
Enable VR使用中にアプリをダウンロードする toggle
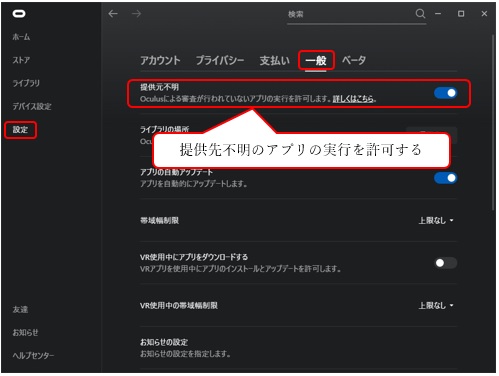click(x=446, y=263)
